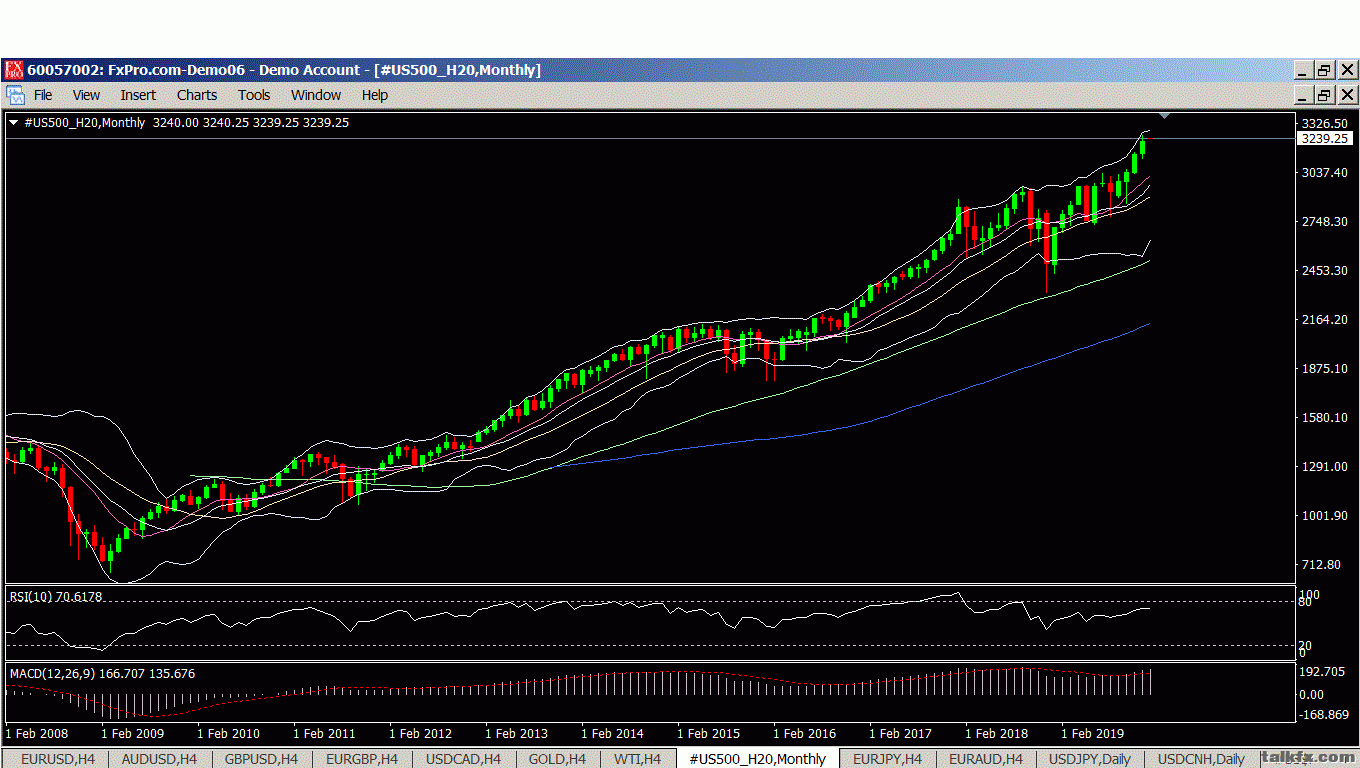Expand the #US500_H20,Monthly chart dropdown arrow
This screenshot has height=768, width=1360.
(13, 123)
